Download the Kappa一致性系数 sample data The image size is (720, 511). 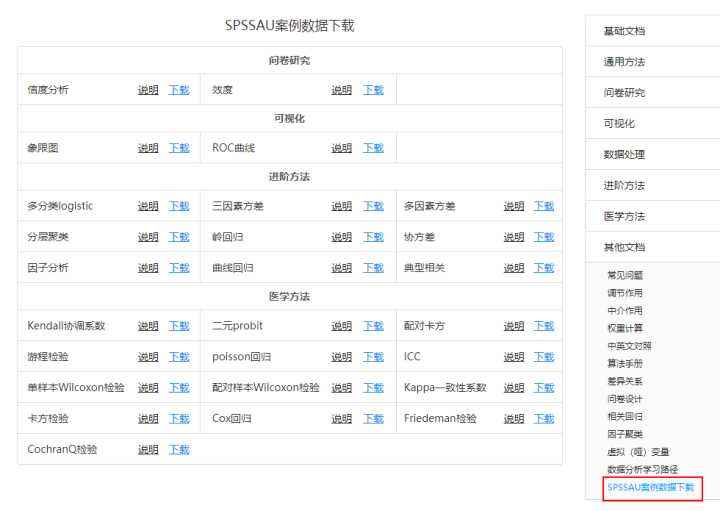[x=544, y=387]
